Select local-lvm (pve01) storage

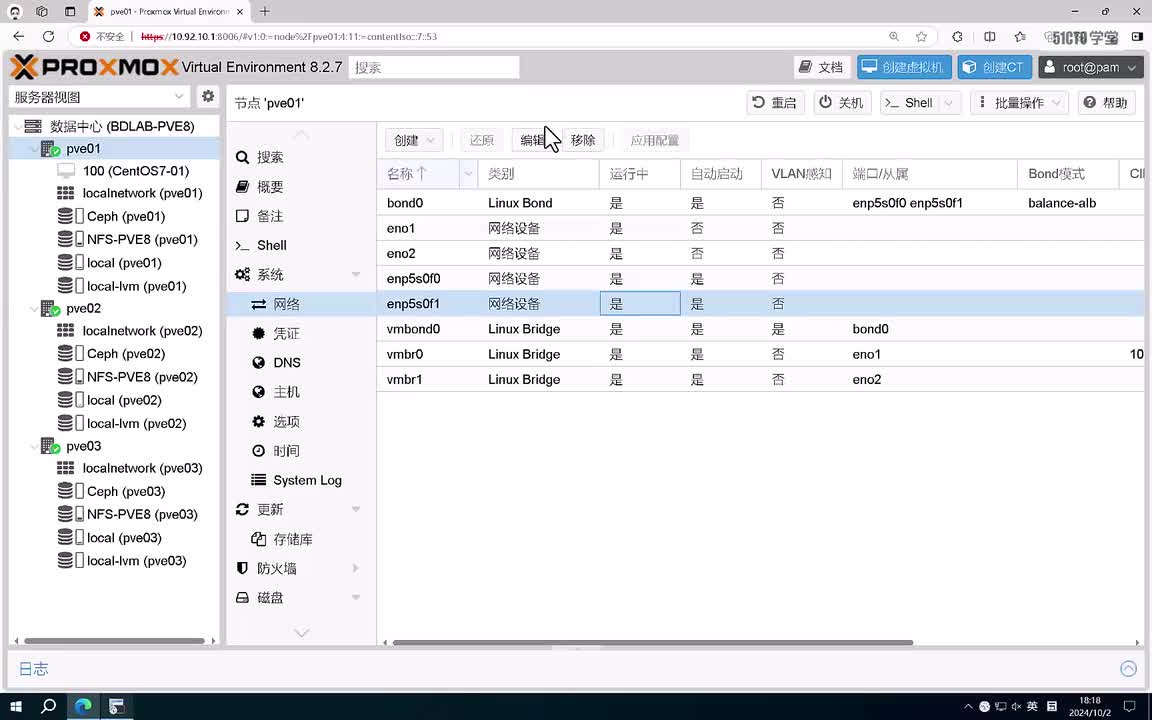[136, 286]
